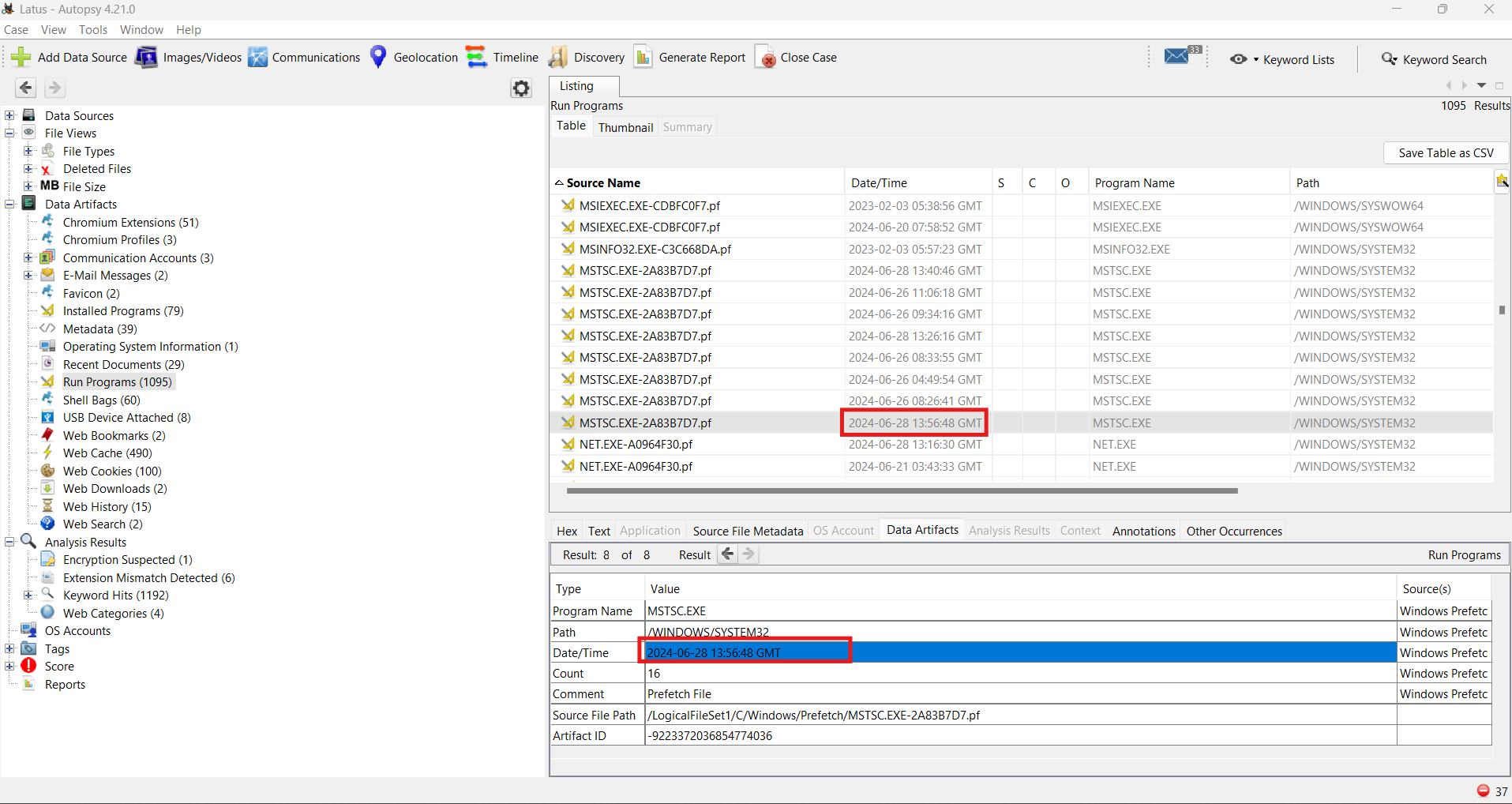Expand the Keyword Hits node

click(x=28, y=595)
